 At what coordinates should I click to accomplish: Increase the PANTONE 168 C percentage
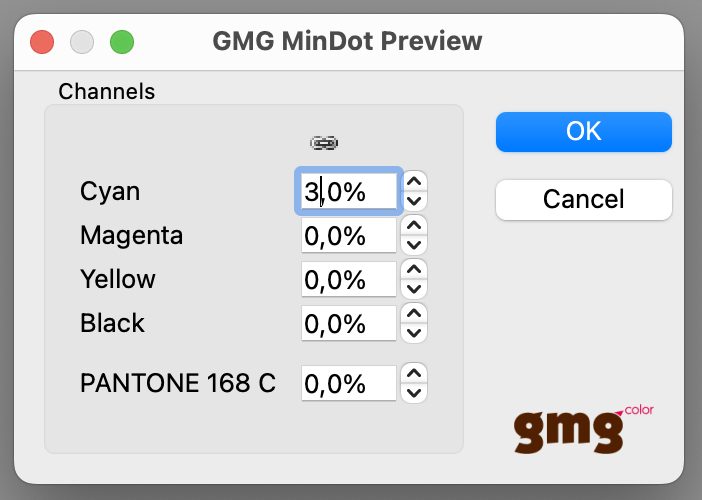click(x=414, y=373)
